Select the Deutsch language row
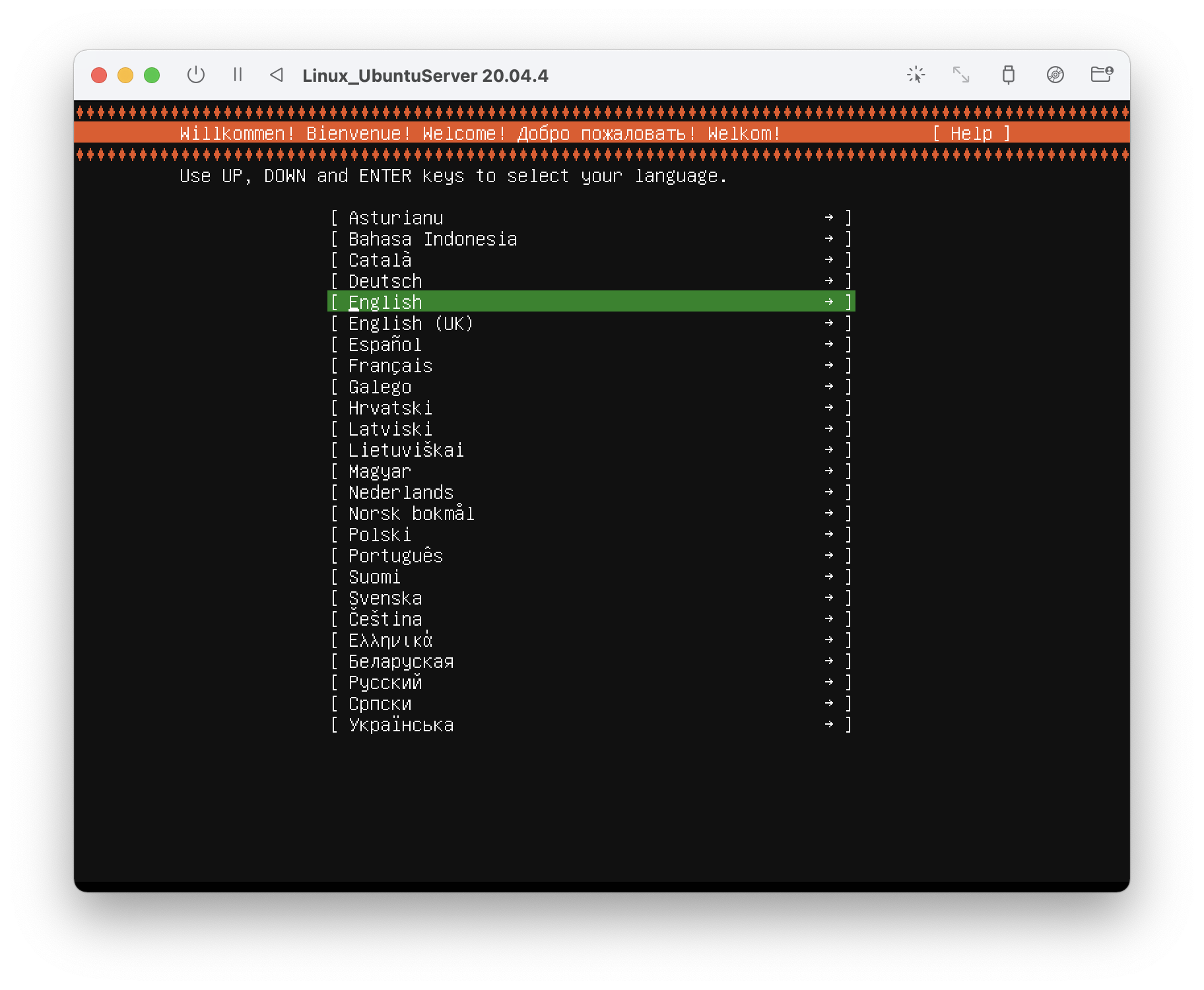This screenshot has height=990, width=1204. pos(591,280)
